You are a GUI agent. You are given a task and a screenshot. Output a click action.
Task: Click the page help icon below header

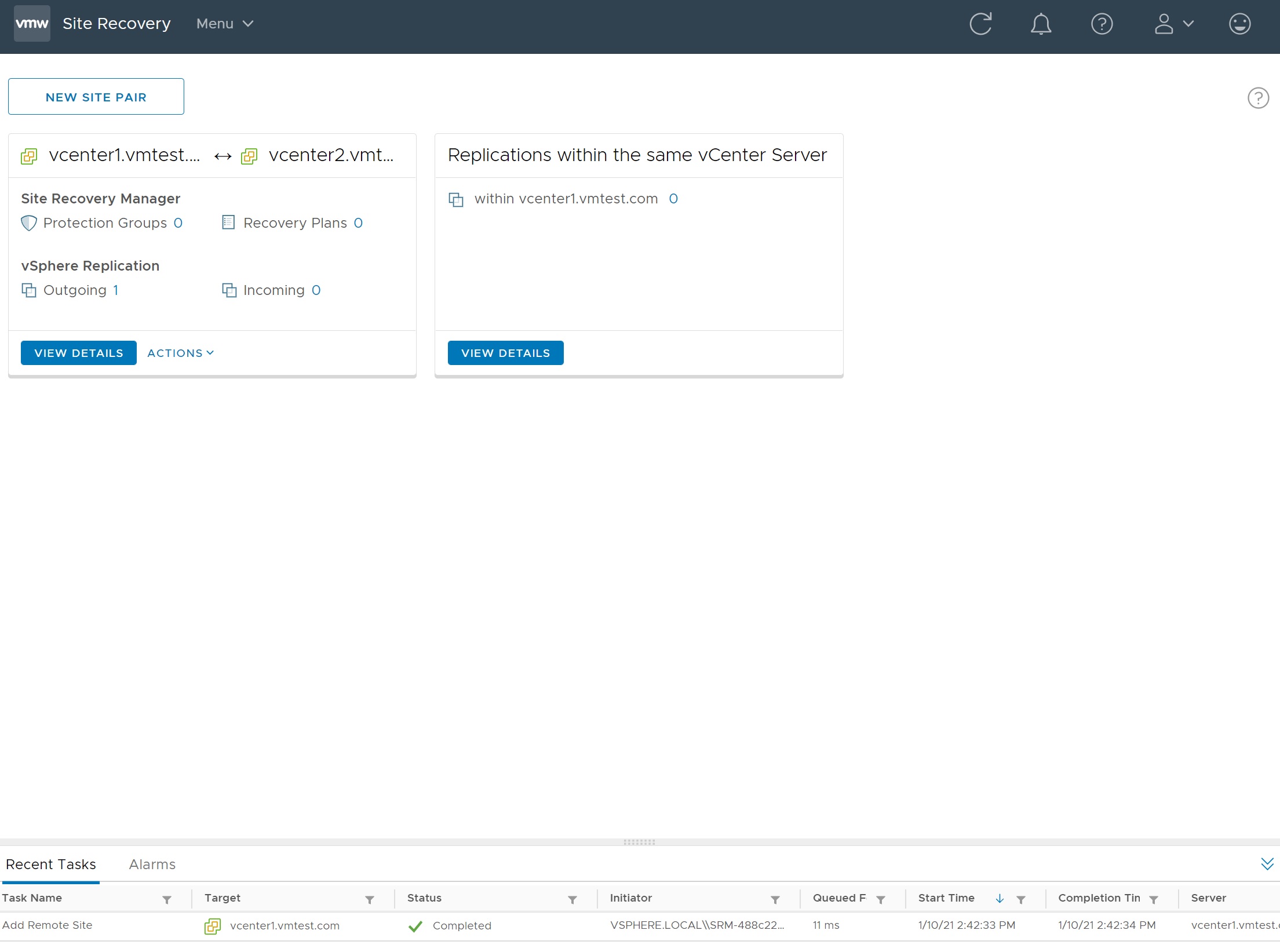1258,98
